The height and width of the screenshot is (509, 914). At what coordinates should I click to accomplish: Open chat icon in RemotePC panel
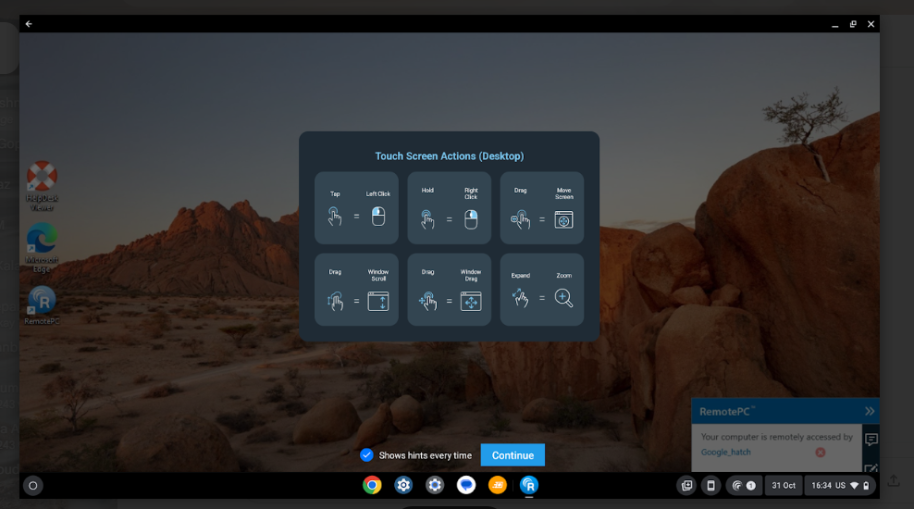coord(870,439)
